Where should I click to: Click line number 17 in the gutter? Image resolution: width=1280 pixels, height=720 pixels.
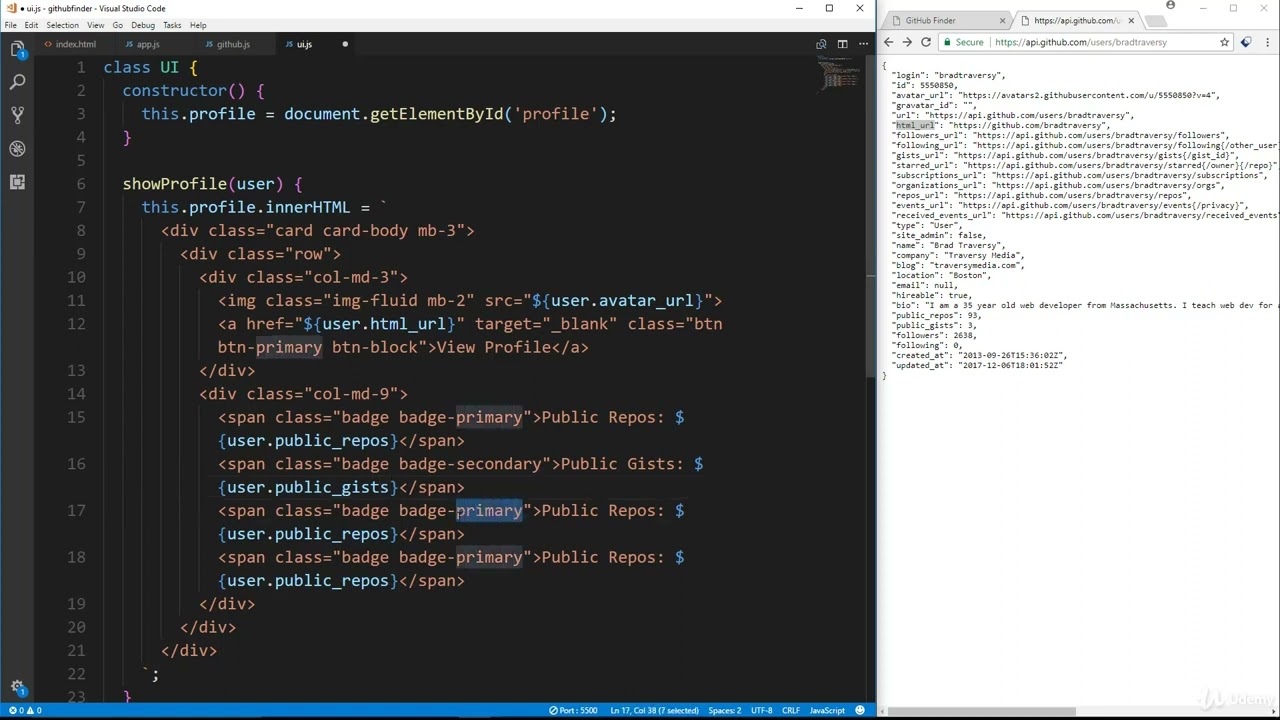76,510
